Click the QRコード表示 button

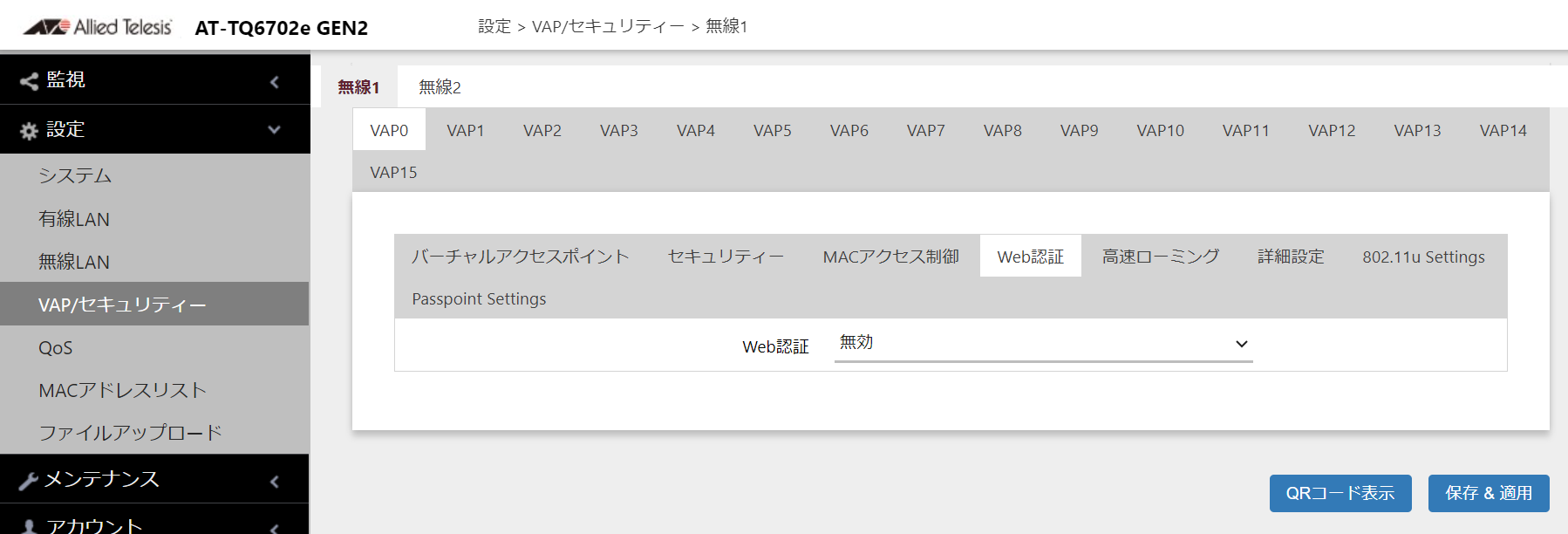point(1340,493)
